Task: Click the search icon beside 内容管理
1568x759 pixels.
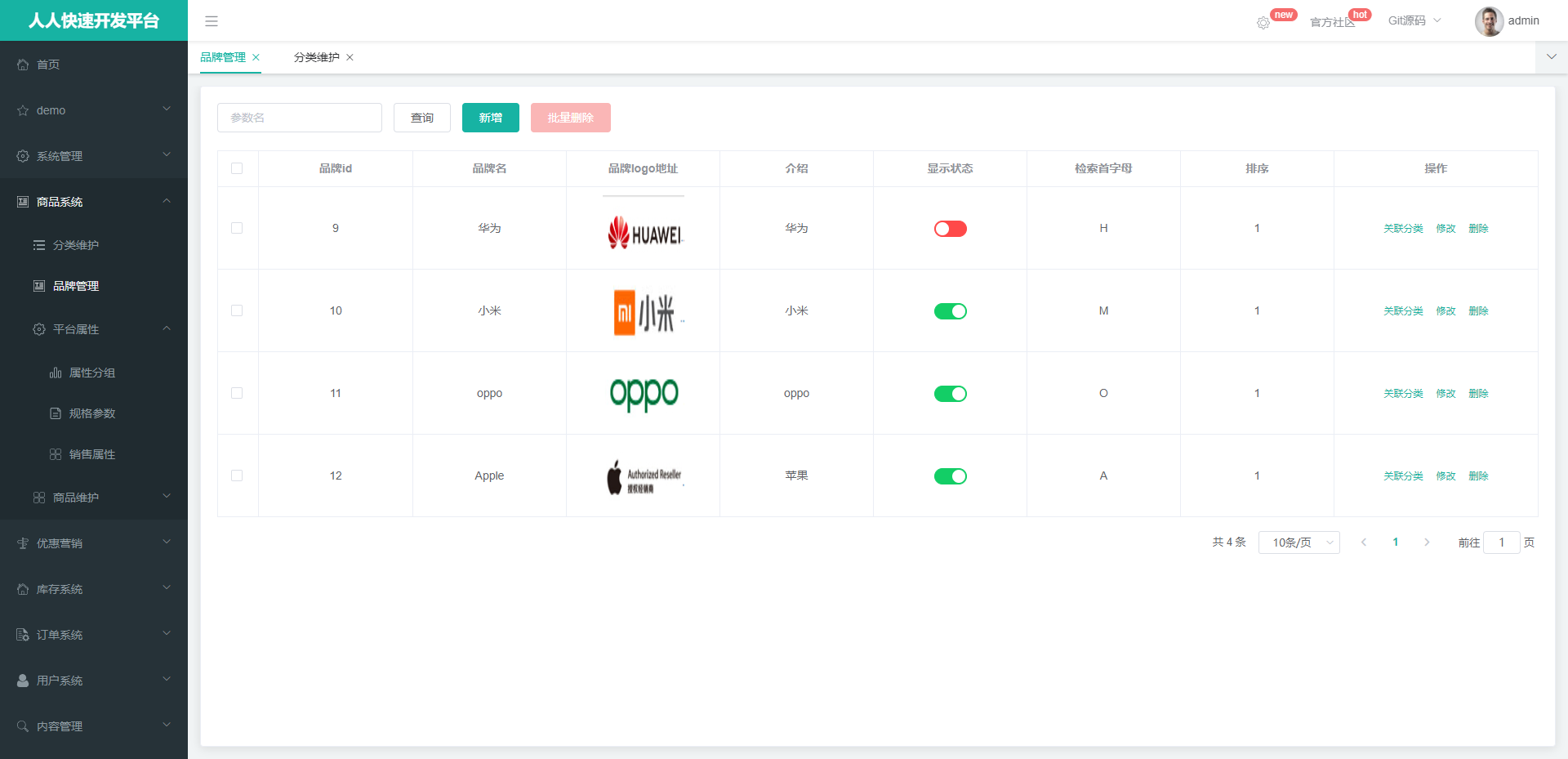Action: [x=23, y=726]
